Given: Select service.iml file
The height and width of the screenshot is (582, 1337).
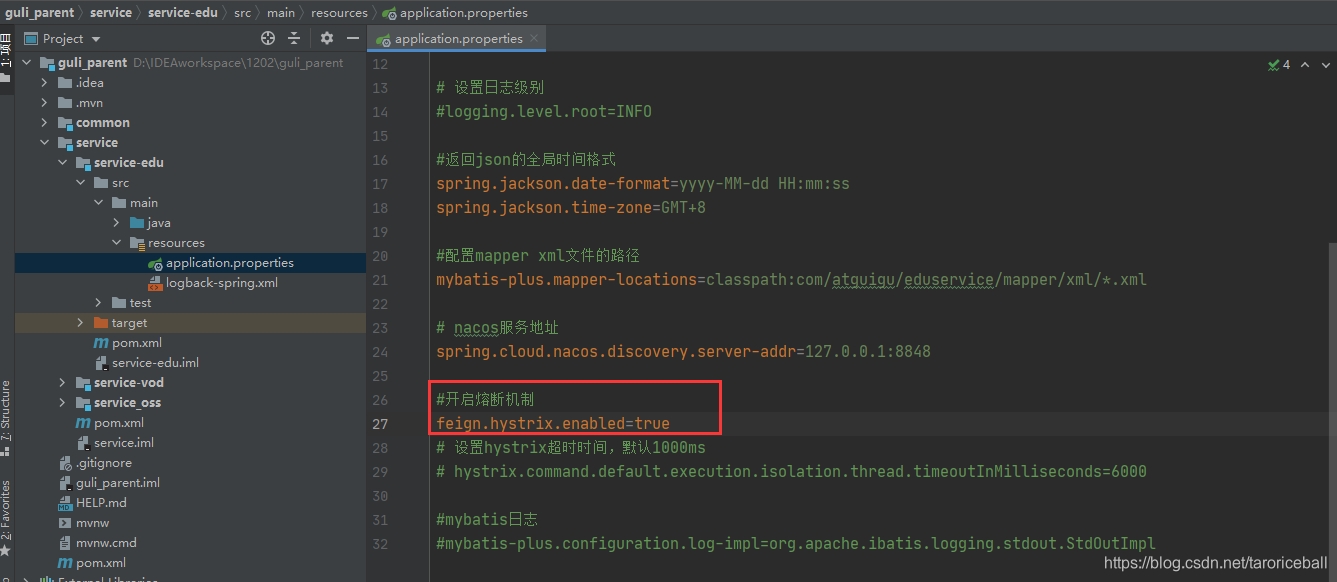Looking at the screenshot, I should (123, 442).
